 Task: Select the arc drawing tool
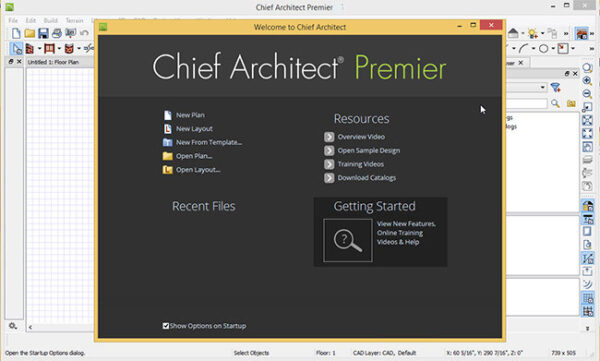coord(523,48)
